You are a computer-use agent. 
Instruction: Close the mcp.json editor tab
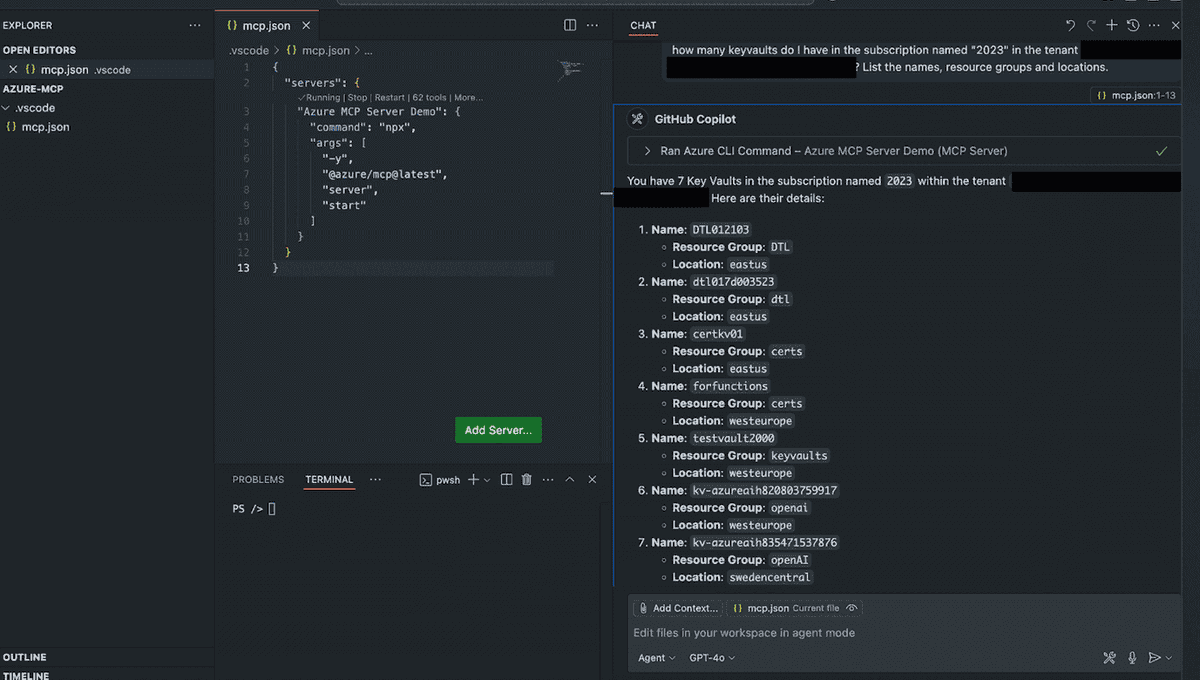coord(305,26)
